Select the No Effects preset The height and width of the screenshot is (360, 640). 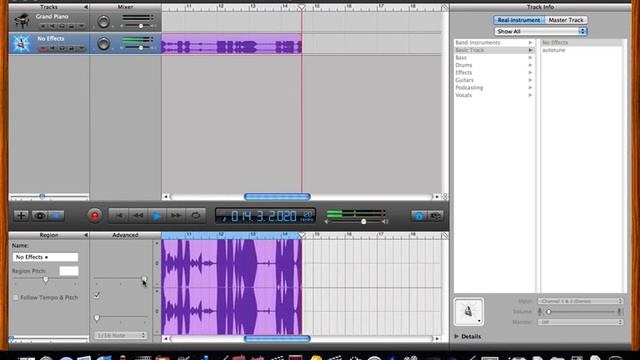582,42
